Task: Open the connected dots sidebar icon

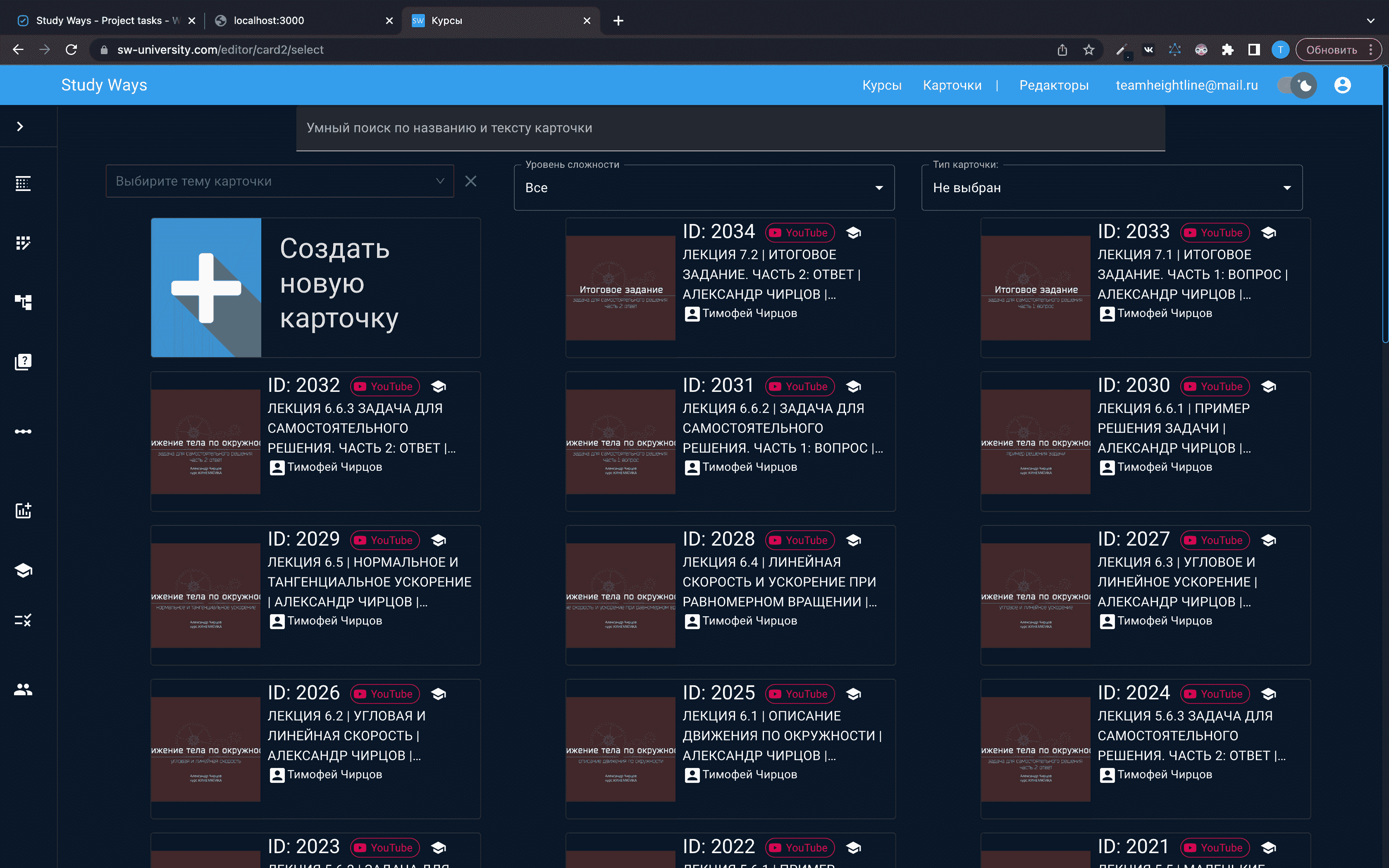Action: pyautogui.click(x=23, y=431)
